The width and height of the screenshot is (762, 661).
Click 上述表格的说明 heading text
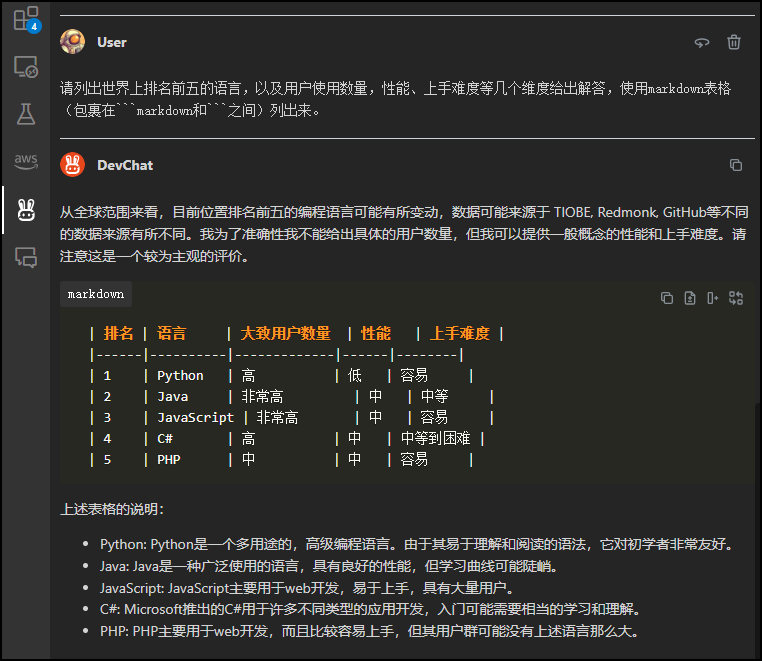click(112, 509)
